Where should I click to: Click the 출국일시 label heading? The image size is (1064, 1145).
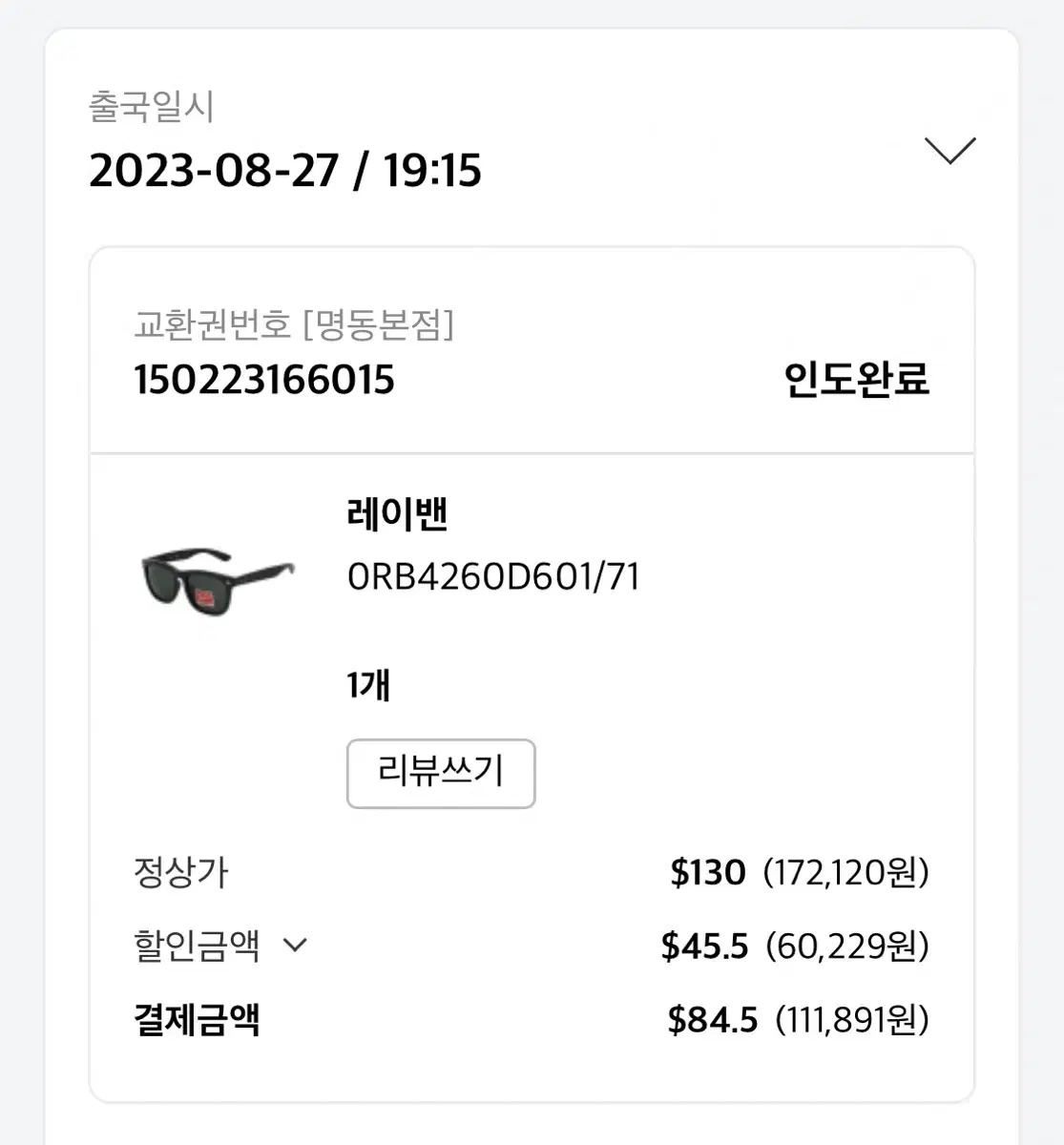pos(151,106)
